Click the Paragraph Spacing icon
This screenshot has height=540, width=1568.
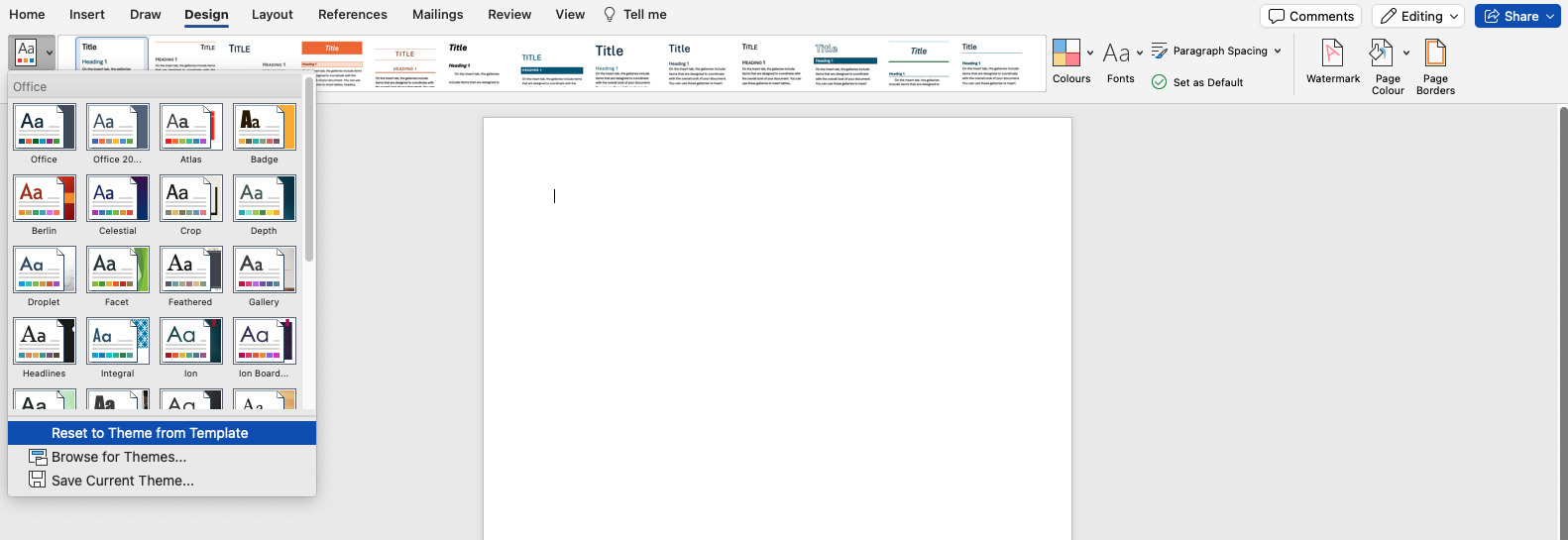pyautogui.click(x=1160, y=51)
